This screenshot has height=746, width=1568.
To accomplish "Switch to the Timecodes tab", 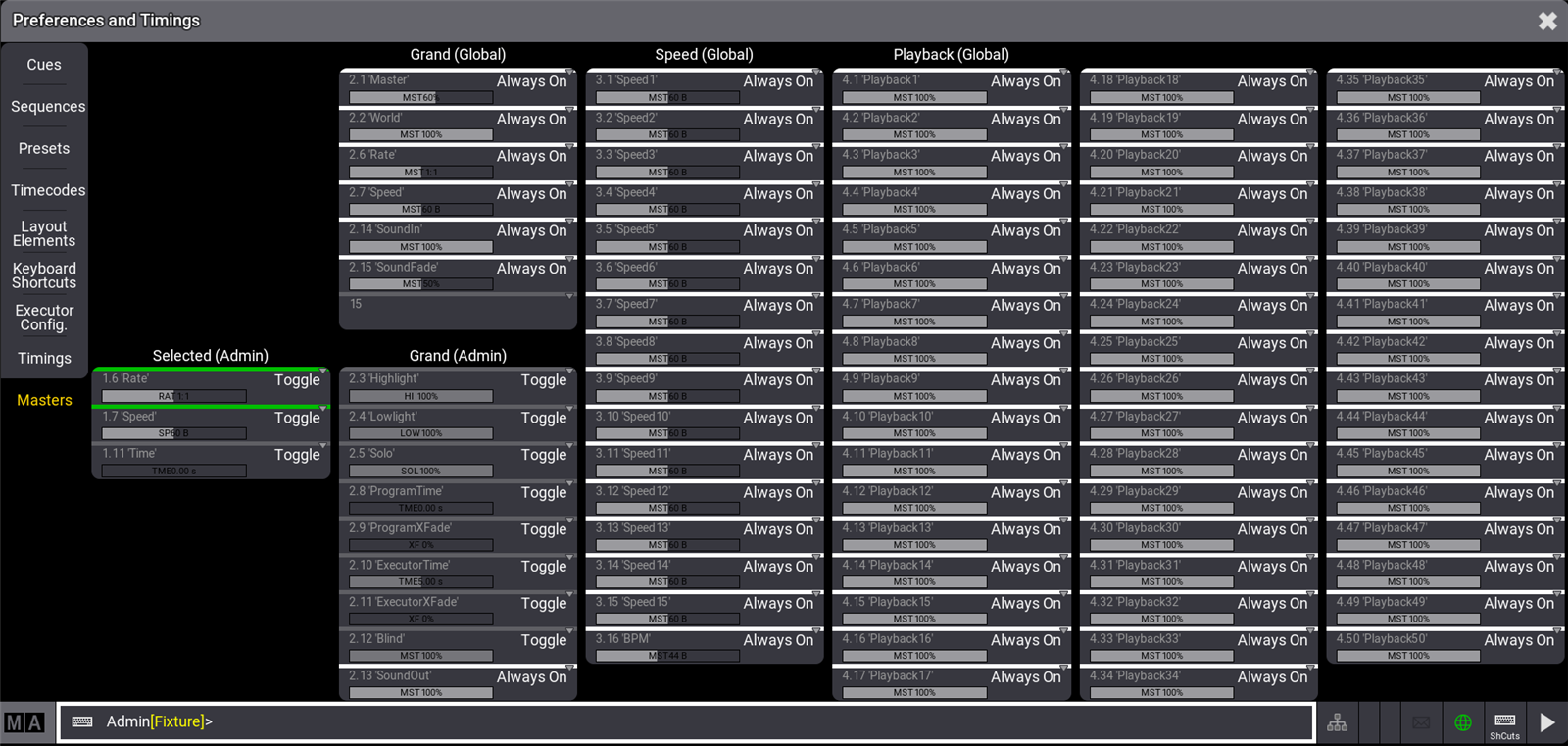I will pyautogui.click(x=47, y=190).
